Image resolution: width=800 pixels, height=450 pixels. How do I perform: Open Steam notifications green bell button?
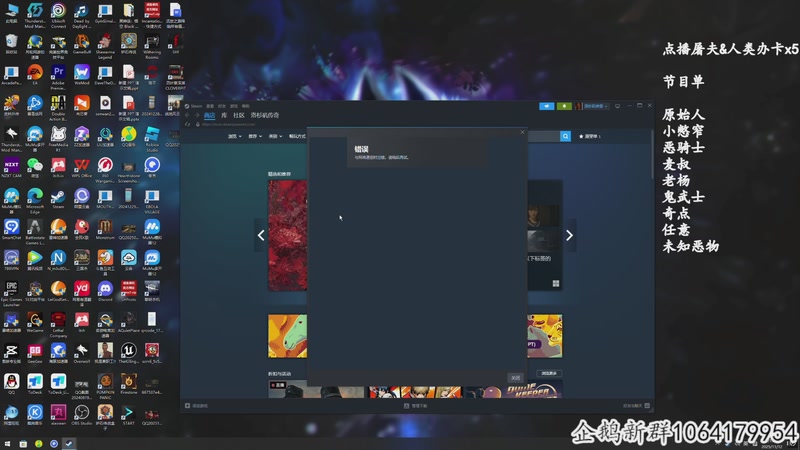click(x=564, y=106)
